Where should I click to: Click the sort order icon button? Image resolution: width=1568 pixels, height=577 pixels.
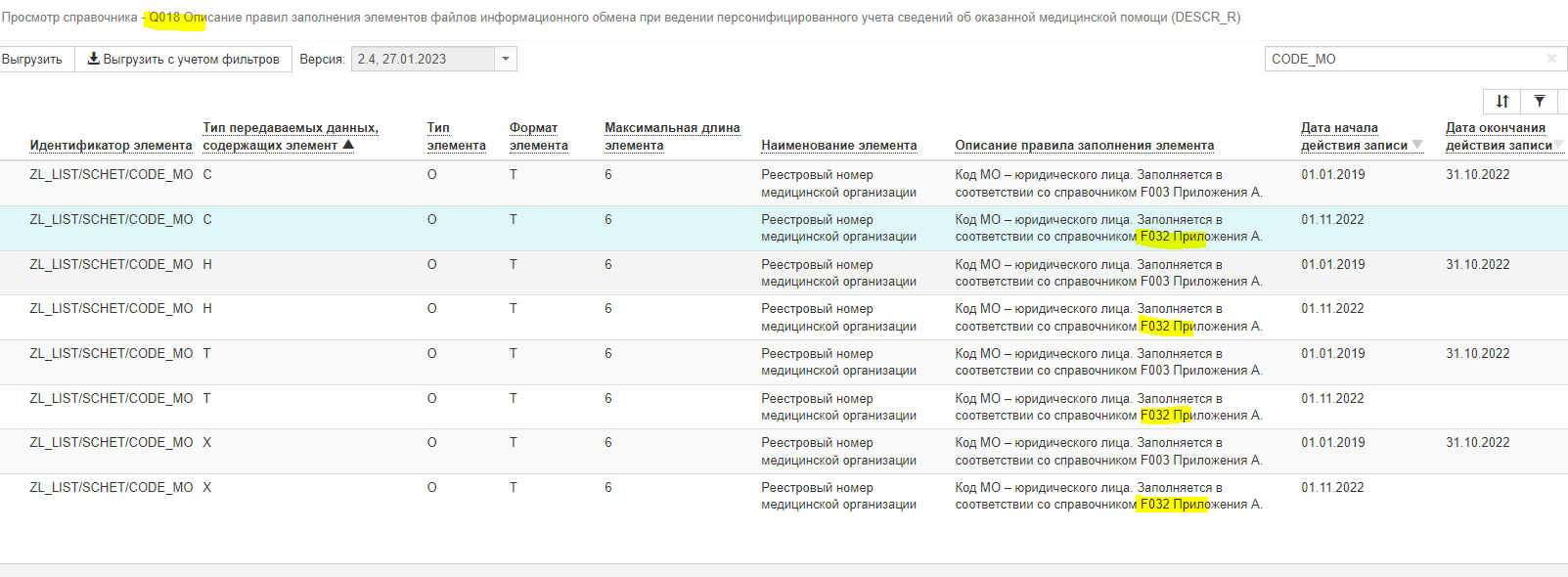(1502, 101)
